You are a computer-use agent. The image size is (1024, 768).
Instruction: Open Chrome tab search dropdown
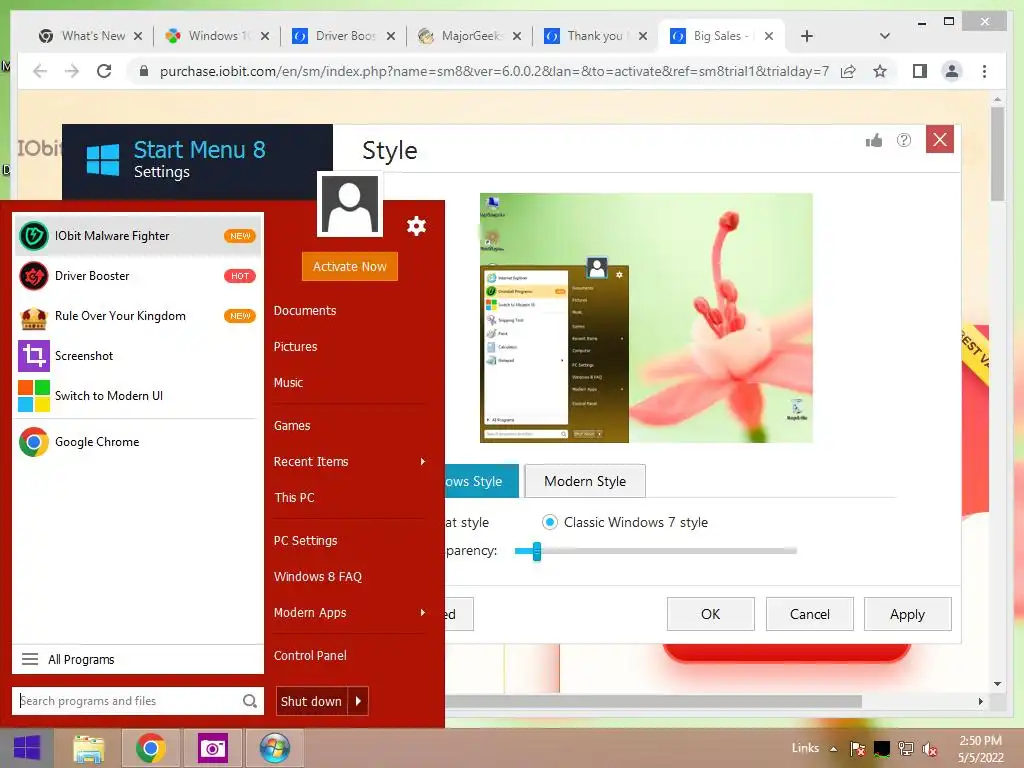(x=885, y=36)
